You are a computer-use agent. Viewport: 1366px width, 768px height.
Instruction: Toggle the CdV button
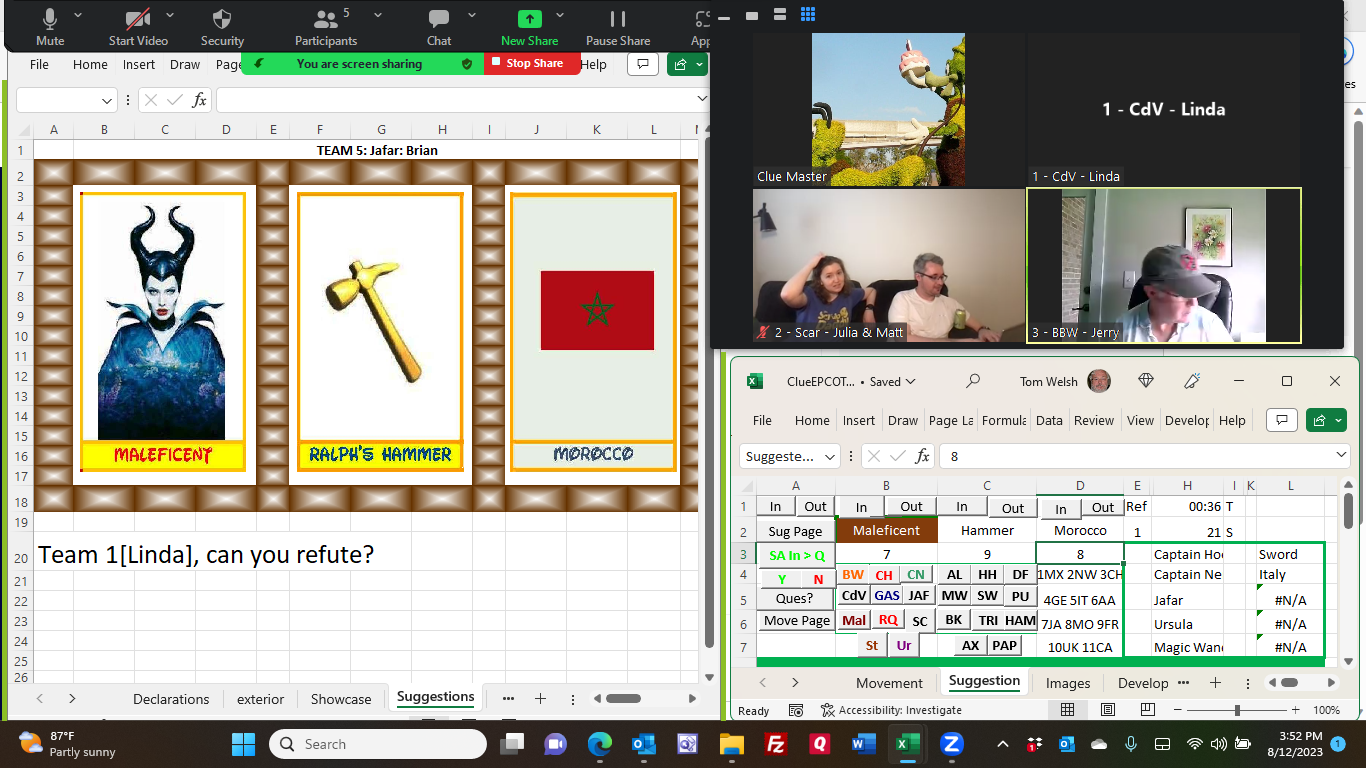(854, 595)
